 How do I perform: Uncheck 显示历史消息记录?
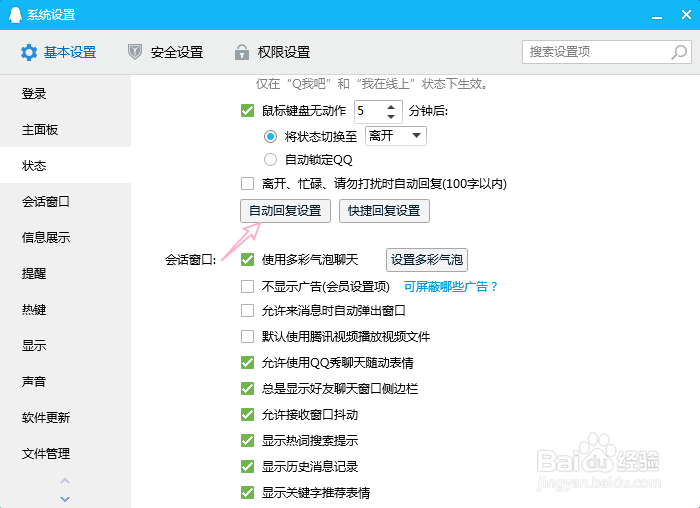click(x=247, y=467)
